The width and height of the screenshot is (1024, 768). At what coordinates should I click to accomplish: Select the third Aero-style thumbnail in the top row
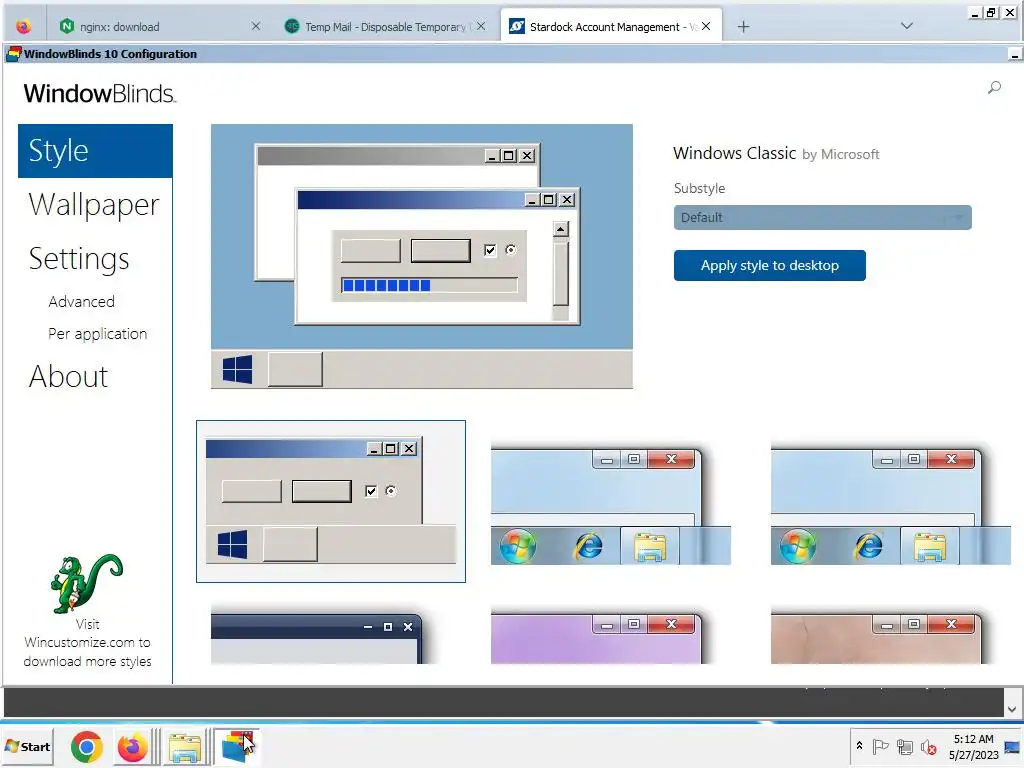click(x=890, y=503)
